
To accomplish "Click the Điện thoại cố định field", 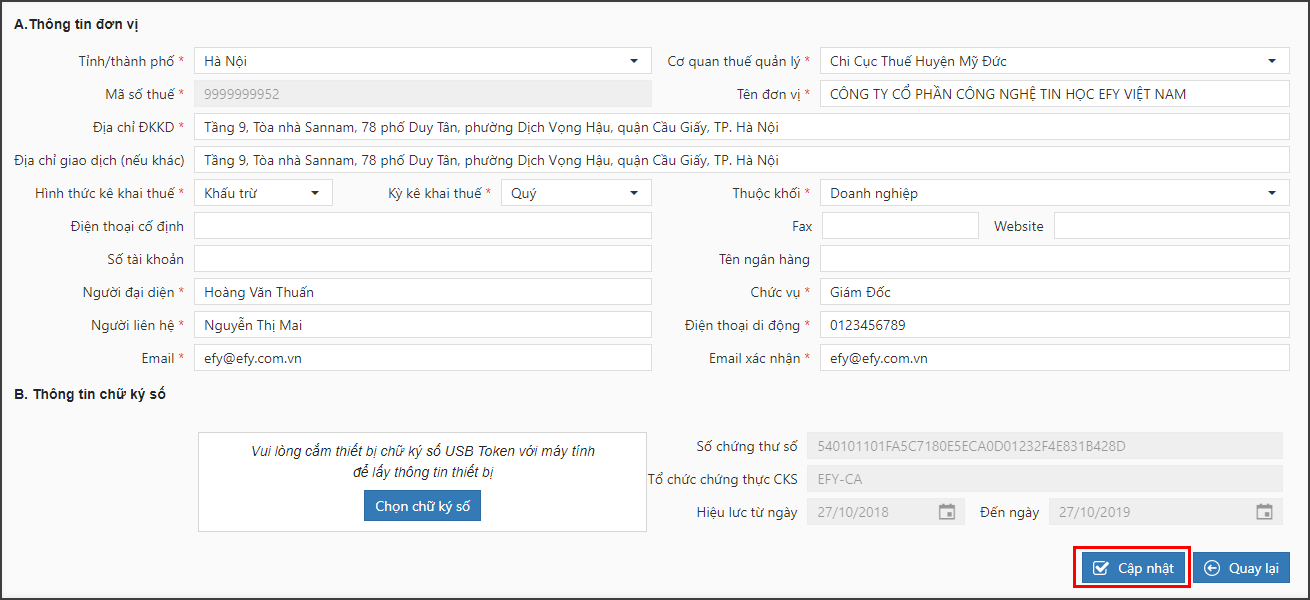I will coord(422,226).
